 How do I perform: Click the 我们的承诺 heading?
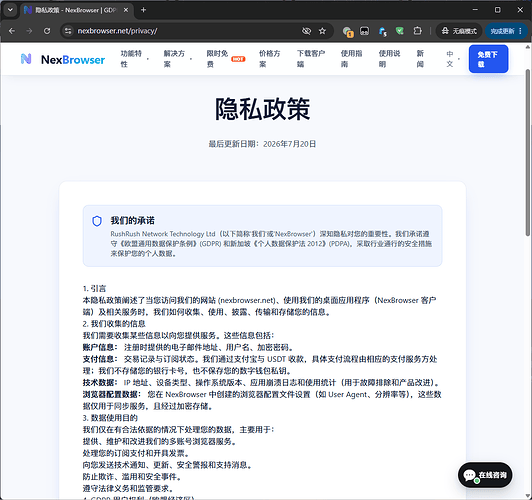click(x=132, y=220)
